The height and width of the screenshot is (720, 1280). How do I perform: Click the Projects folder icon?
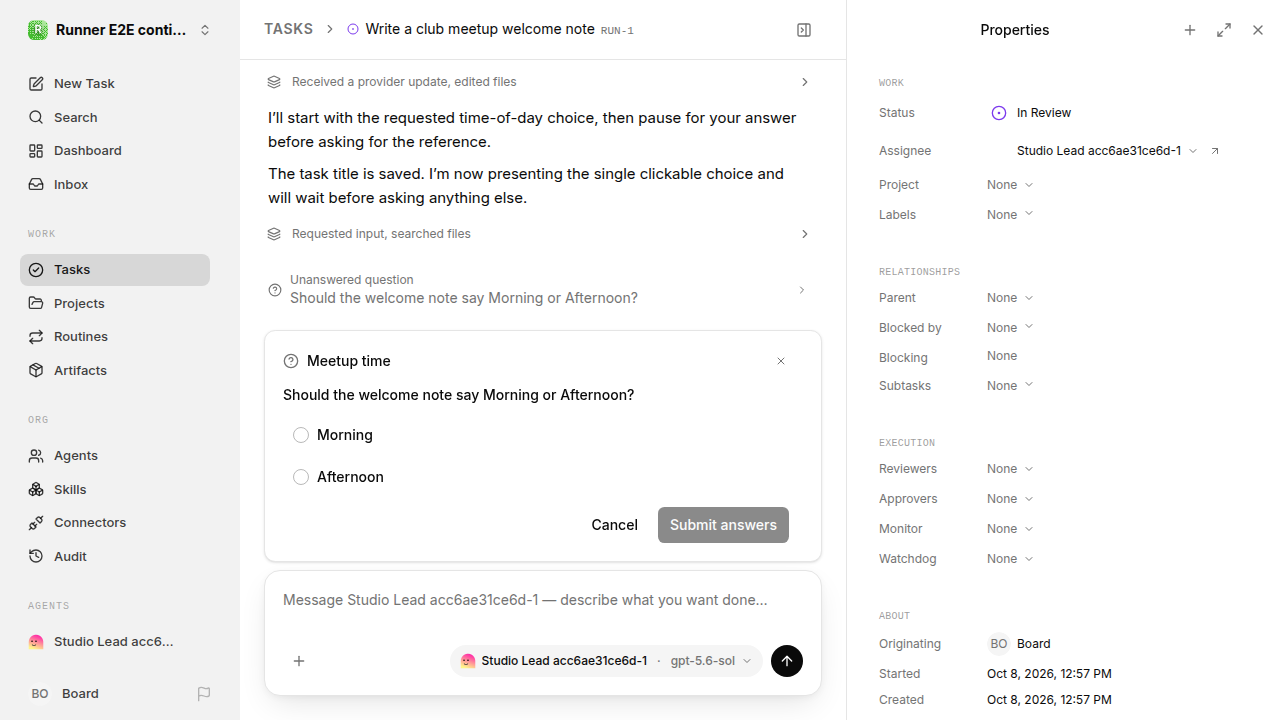[x=36, y=303]
